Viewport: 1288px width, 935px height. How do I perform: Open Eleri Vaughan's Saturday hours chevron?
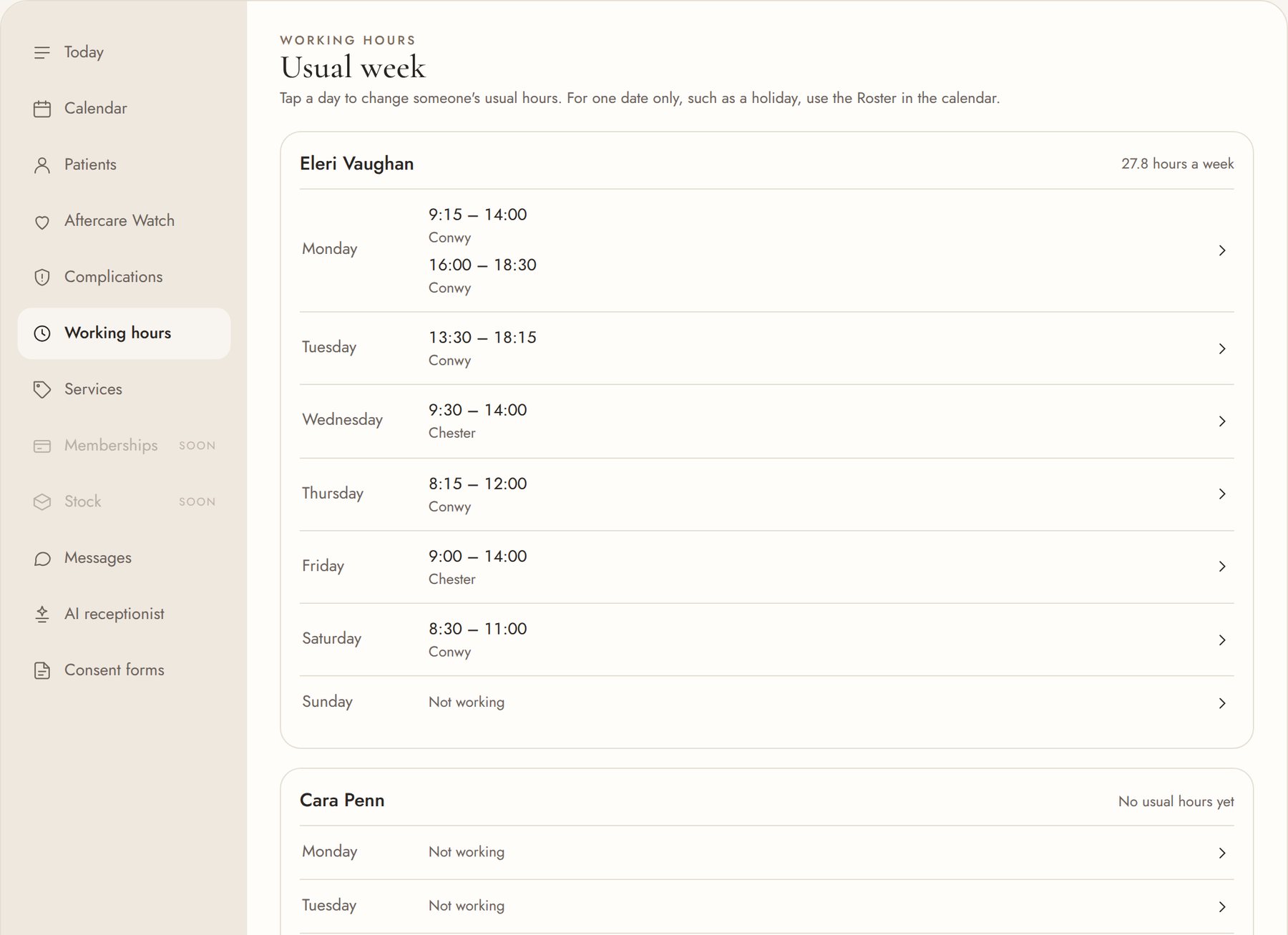(x=1222, y=640)
